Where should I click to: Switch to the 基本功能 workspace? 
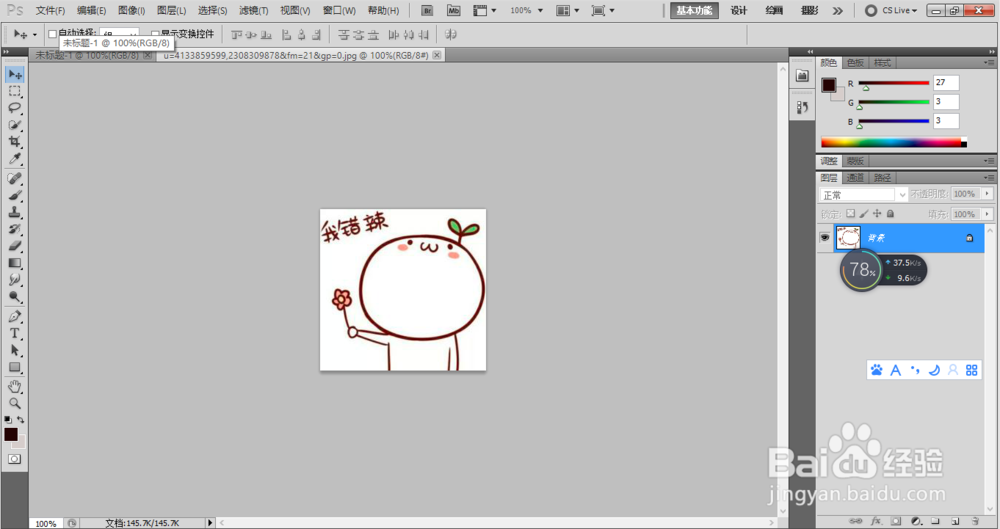tap(694, 10)
